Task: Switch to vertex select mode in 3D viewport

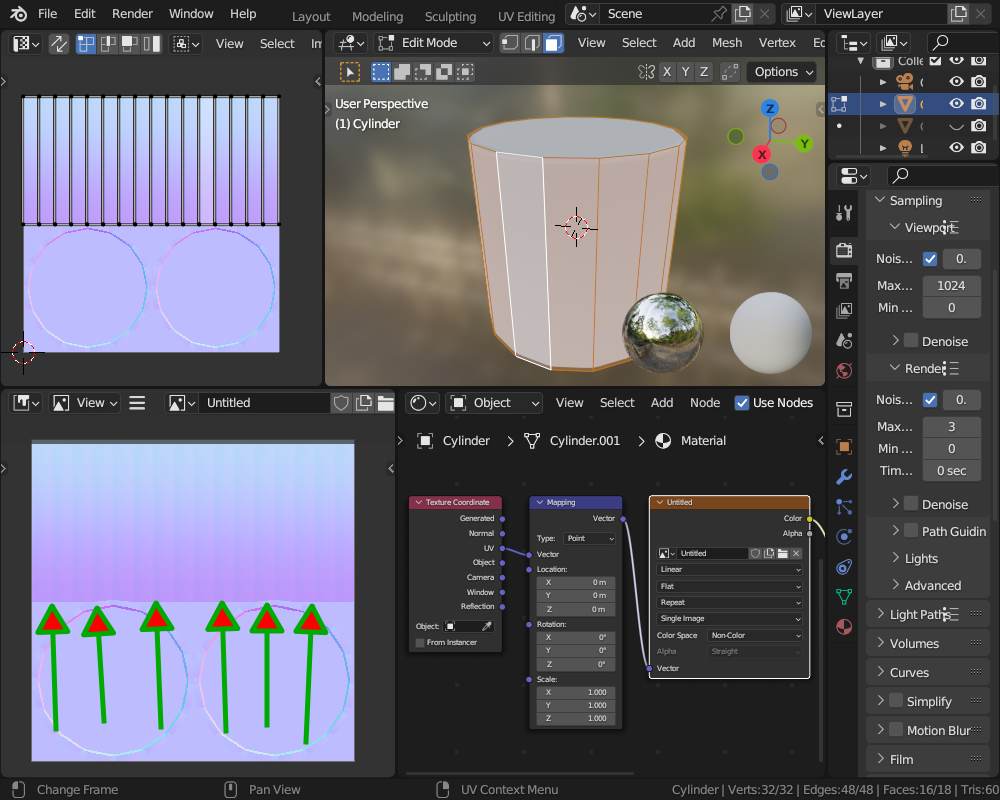Action: coord(510,43)
